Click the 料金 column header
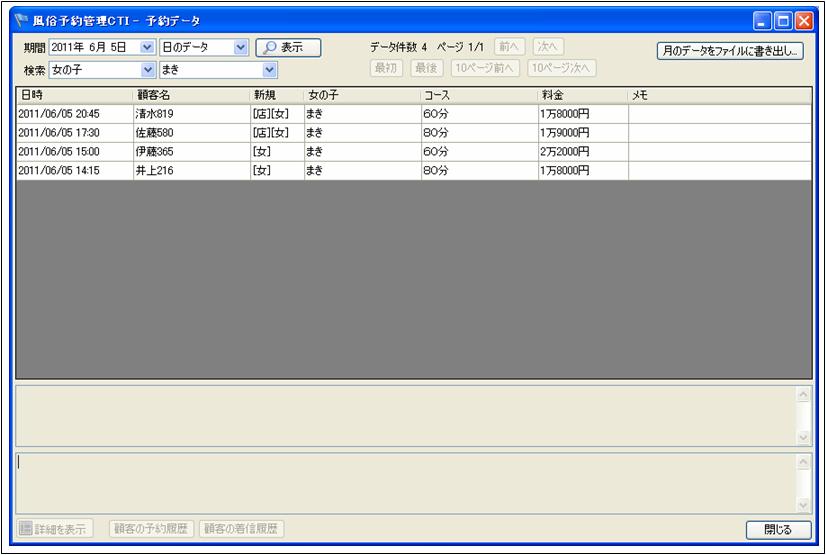Screen dimensions: 826x555 582,94
